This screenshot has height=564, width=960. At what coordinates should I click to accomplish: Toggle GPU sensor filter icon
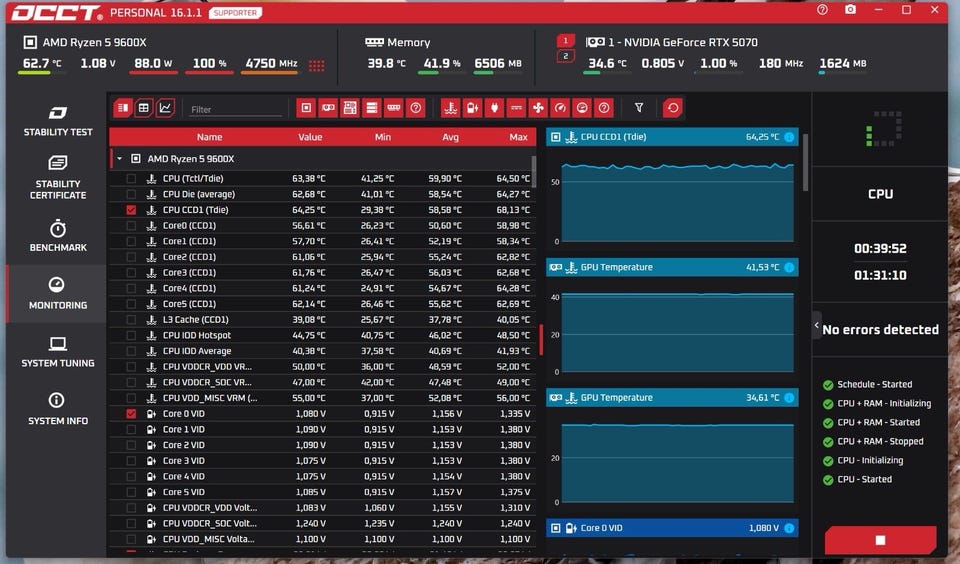point(328,108)
